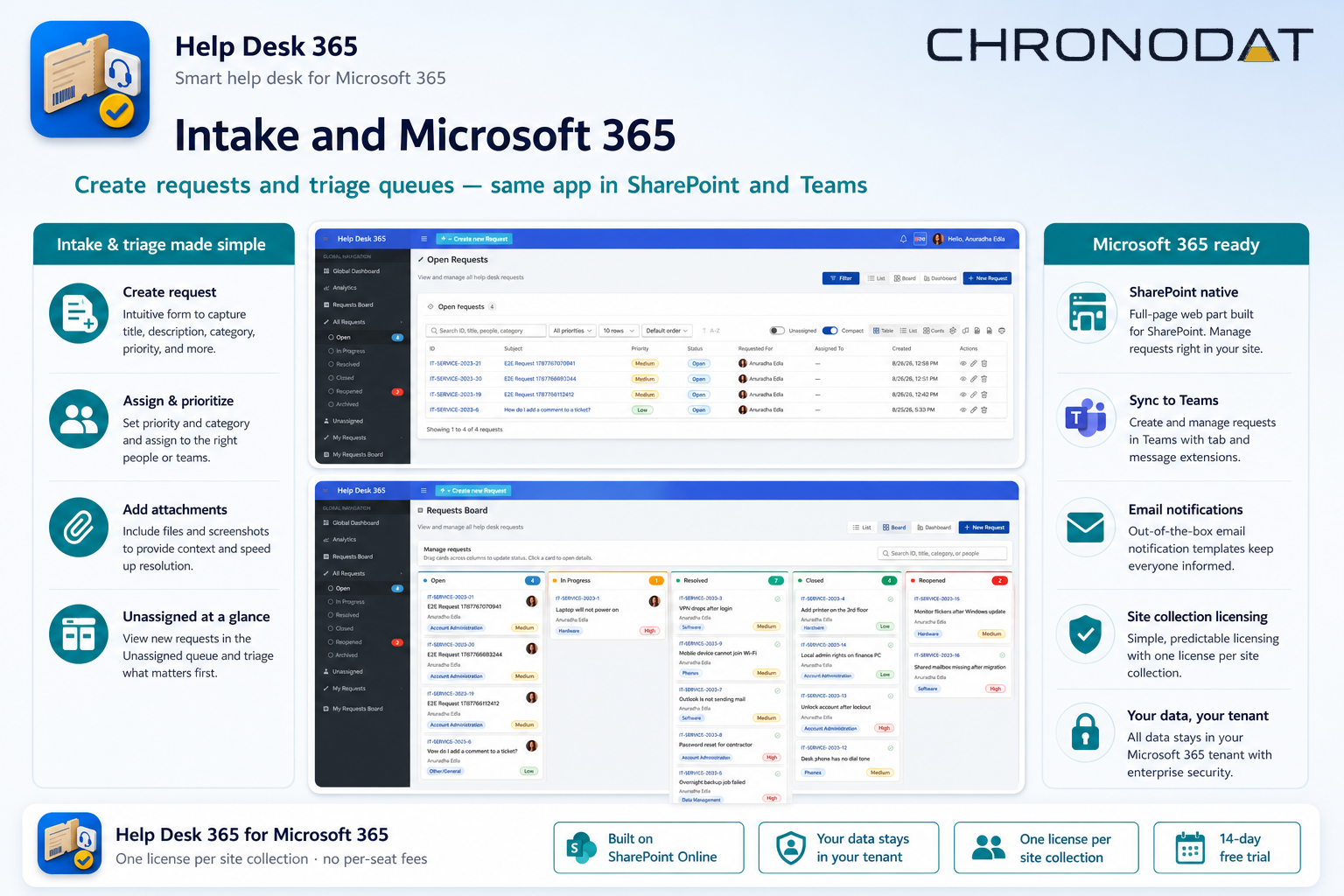Click the Chronodat brand logo

1120,45
